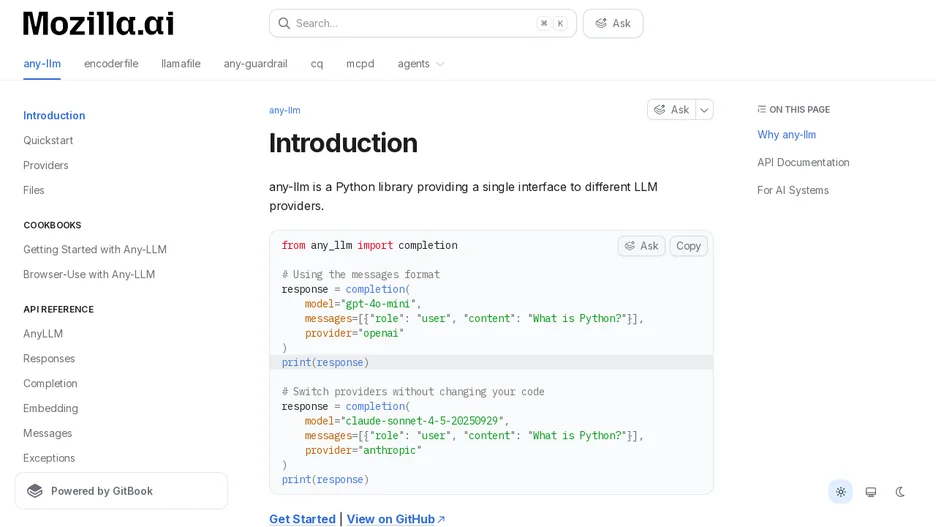Viewport: 936px width, 527px height.
Task: Focus the Search input field
Action: click(x=423, y=23)
